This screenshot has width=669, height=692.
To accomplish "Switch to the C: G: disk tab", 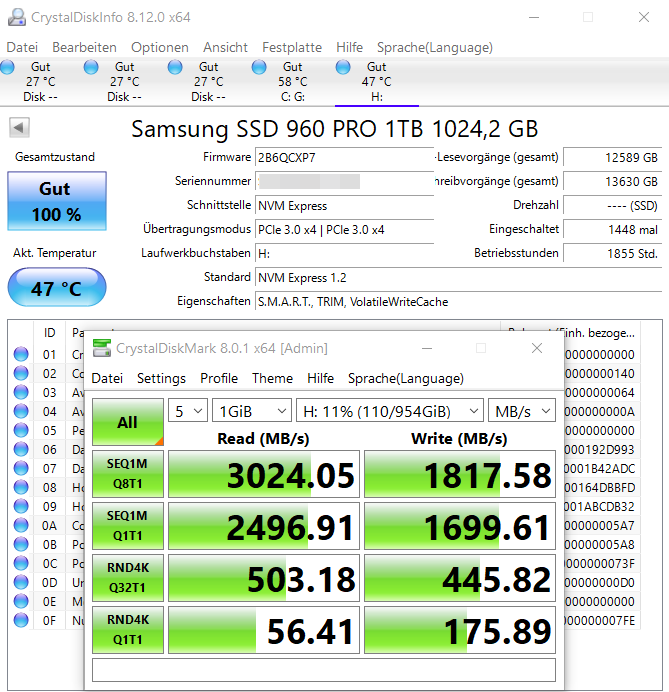I will pos(293,82).
